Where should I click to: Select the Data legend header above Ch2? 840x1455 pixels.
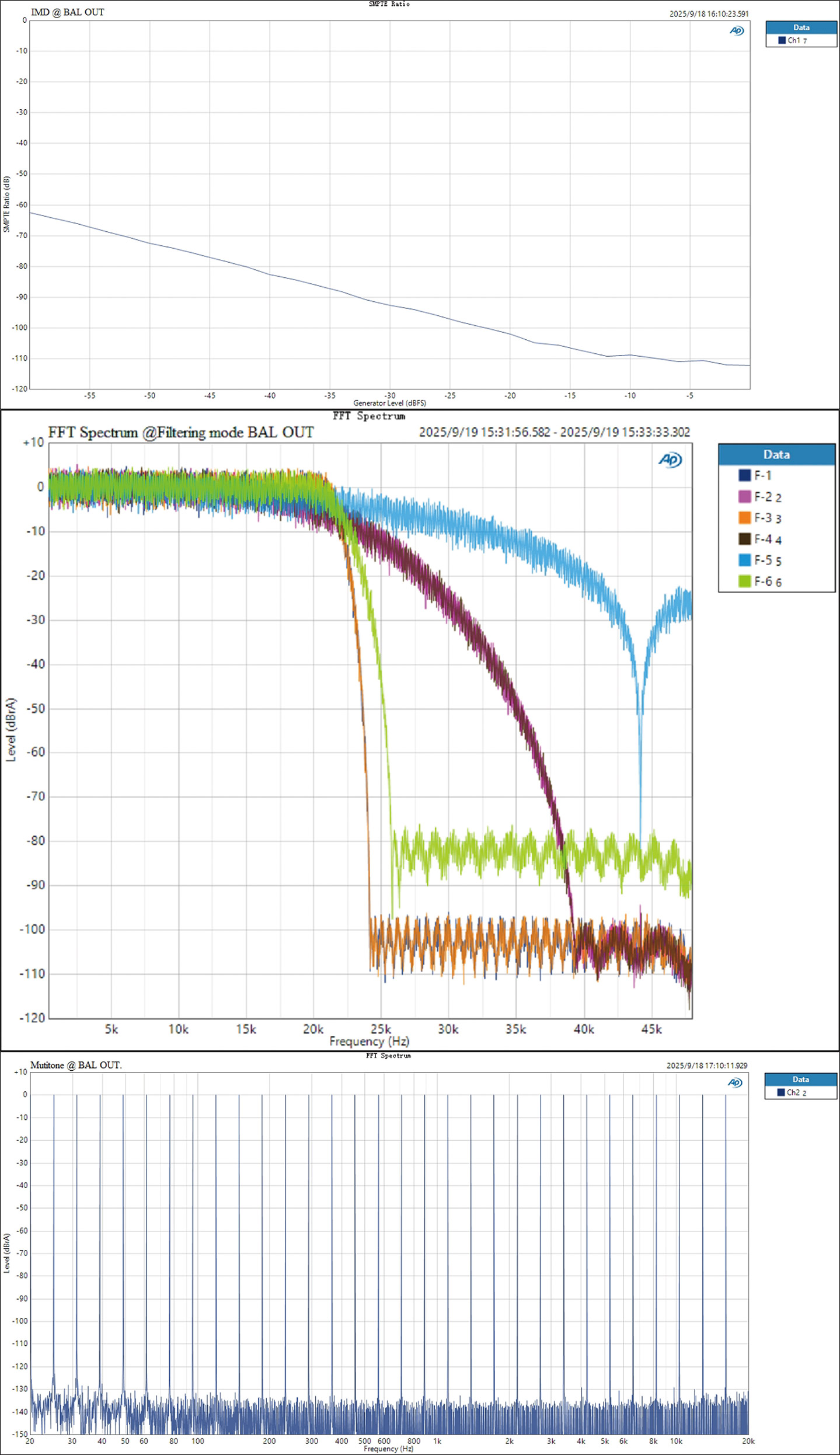coord(800,1080)
